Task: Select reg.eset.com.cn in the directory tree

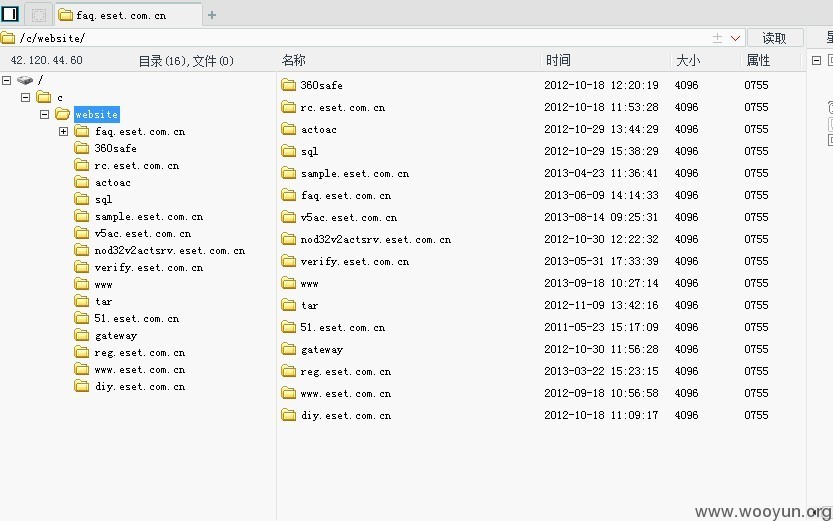Action: 140,353
